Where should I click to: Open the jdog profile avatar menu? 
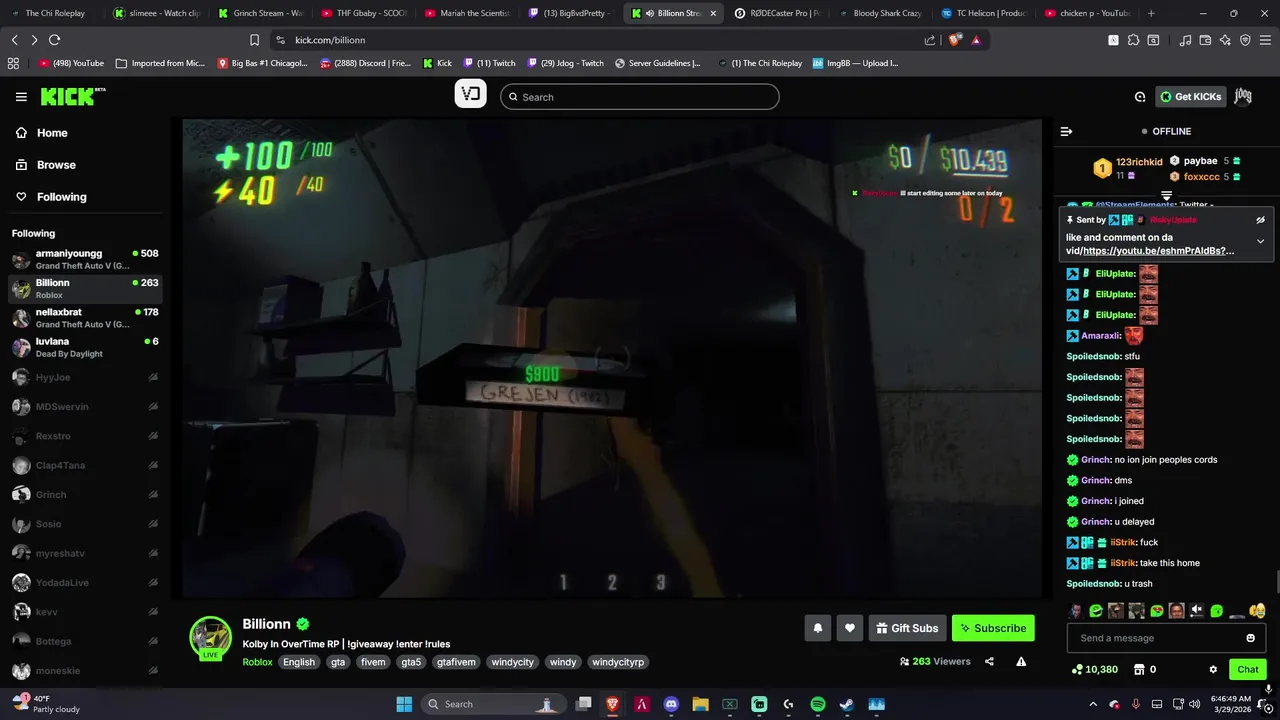click(x=1243, y=97)
